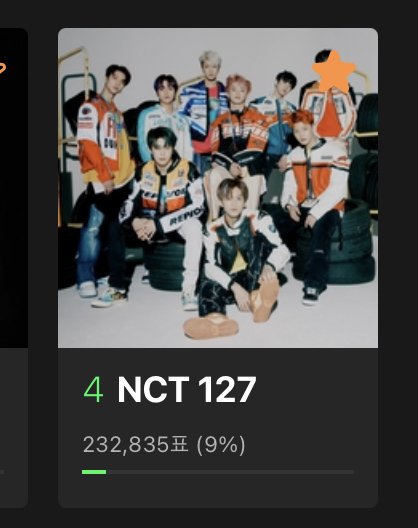
Task: Tap the standing member in orange-yellow jacket
Action: [104, 182]
